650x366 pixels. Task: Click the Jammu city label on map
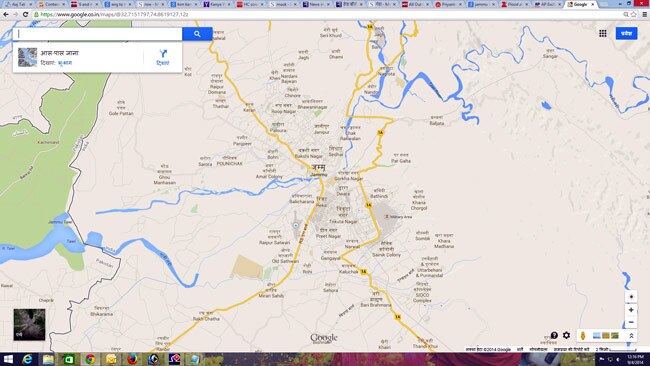(318, 170)
